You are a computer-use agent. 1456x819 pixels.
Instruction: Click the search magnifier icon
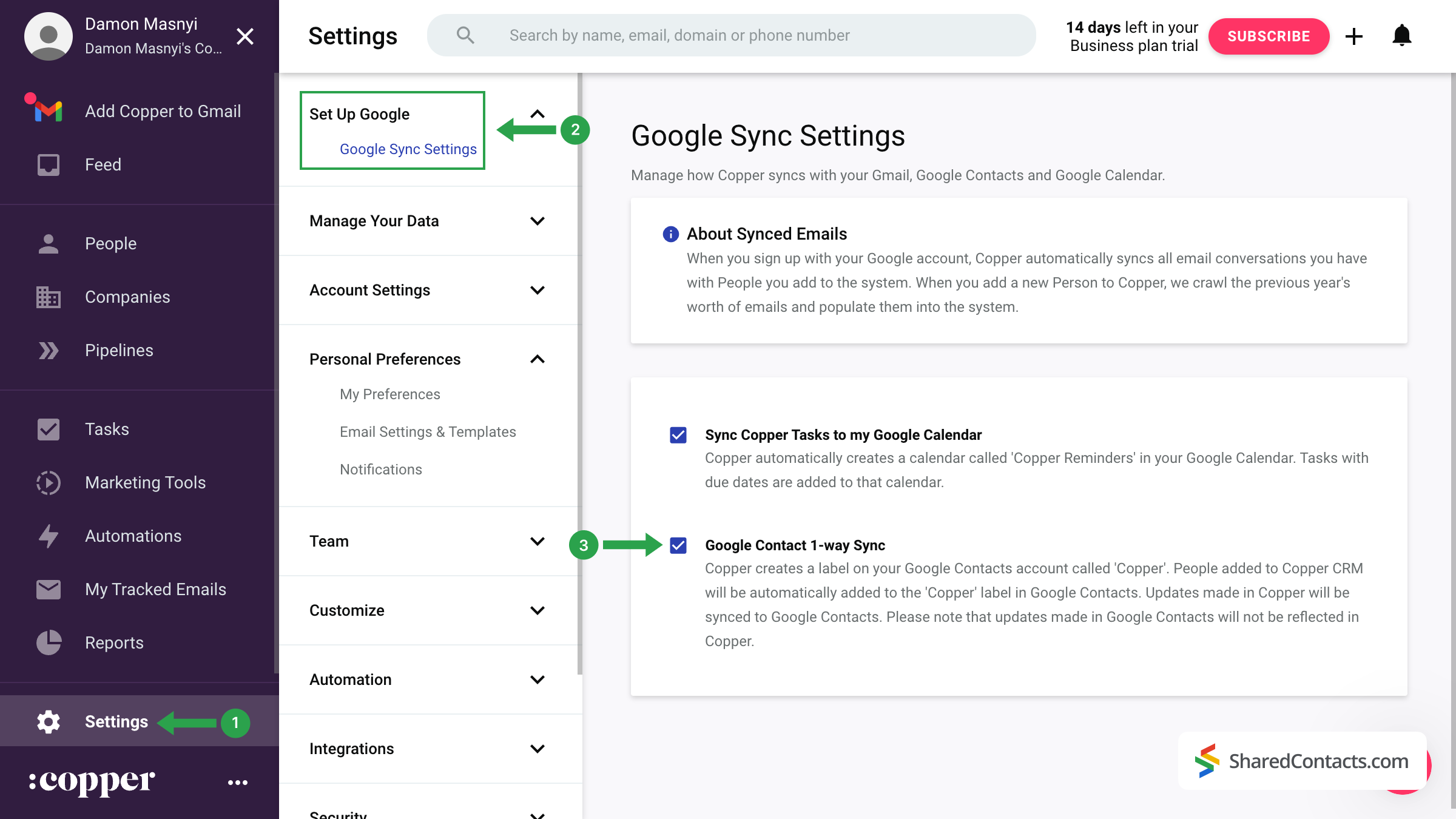coord(465,35)
